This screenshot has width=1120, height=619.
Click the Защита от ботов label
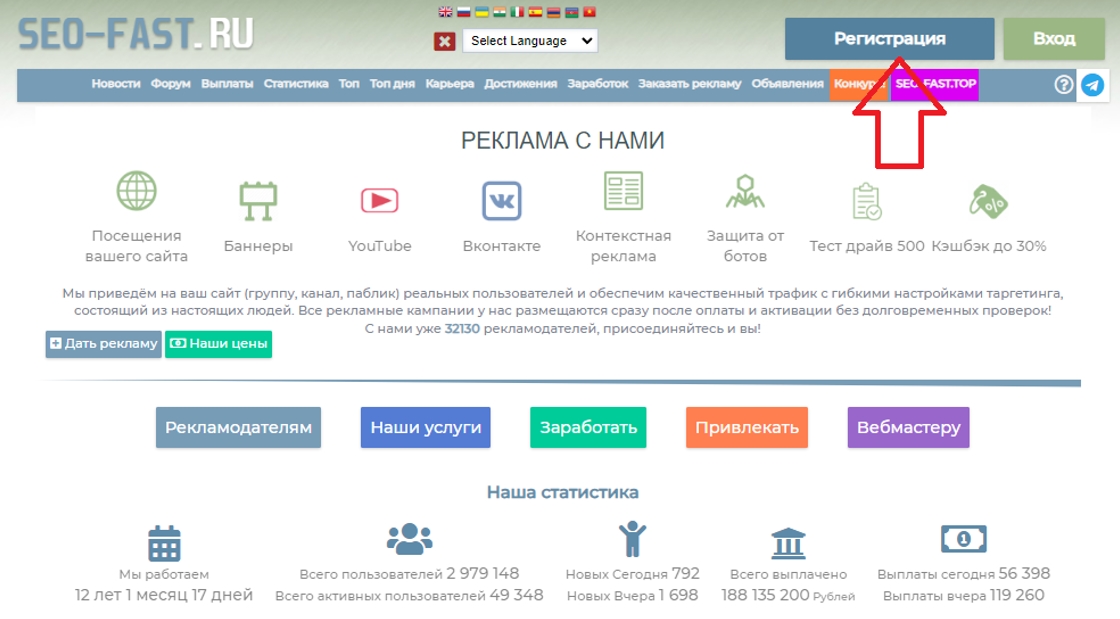[745, 246]
